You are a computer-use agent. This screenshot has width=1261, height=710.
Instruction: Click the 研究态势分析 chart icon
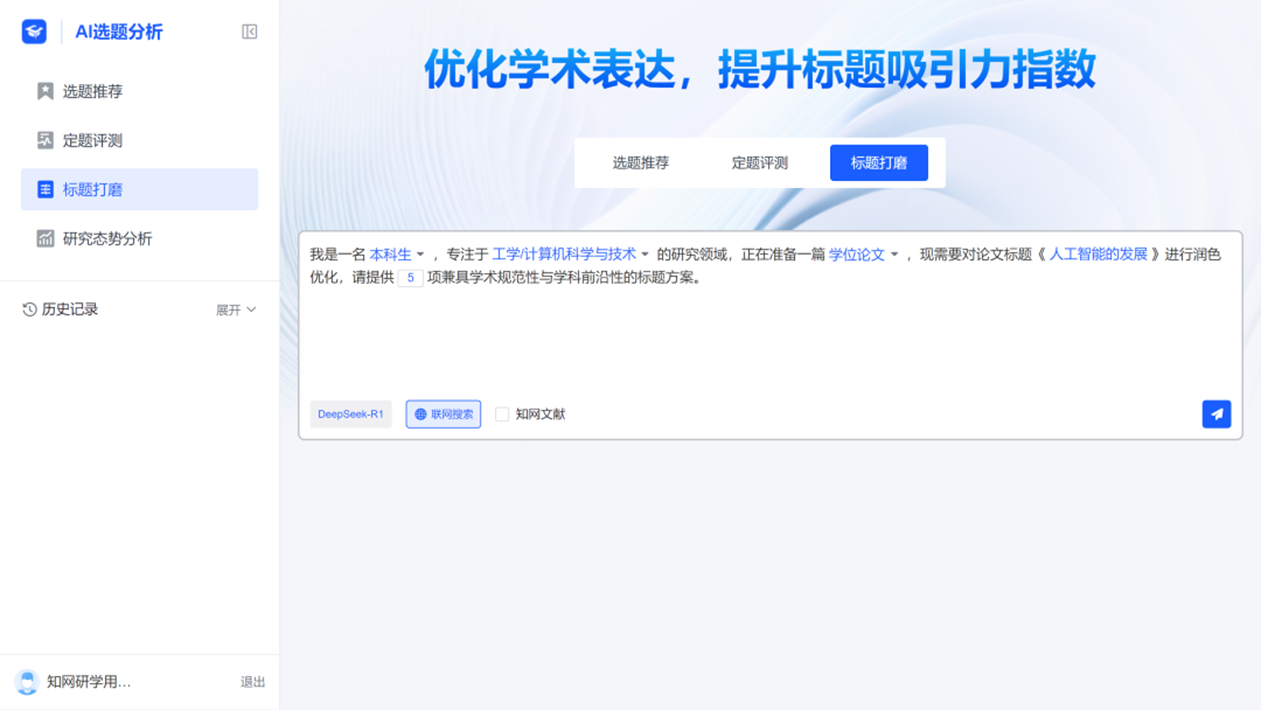tap(45, 238)
